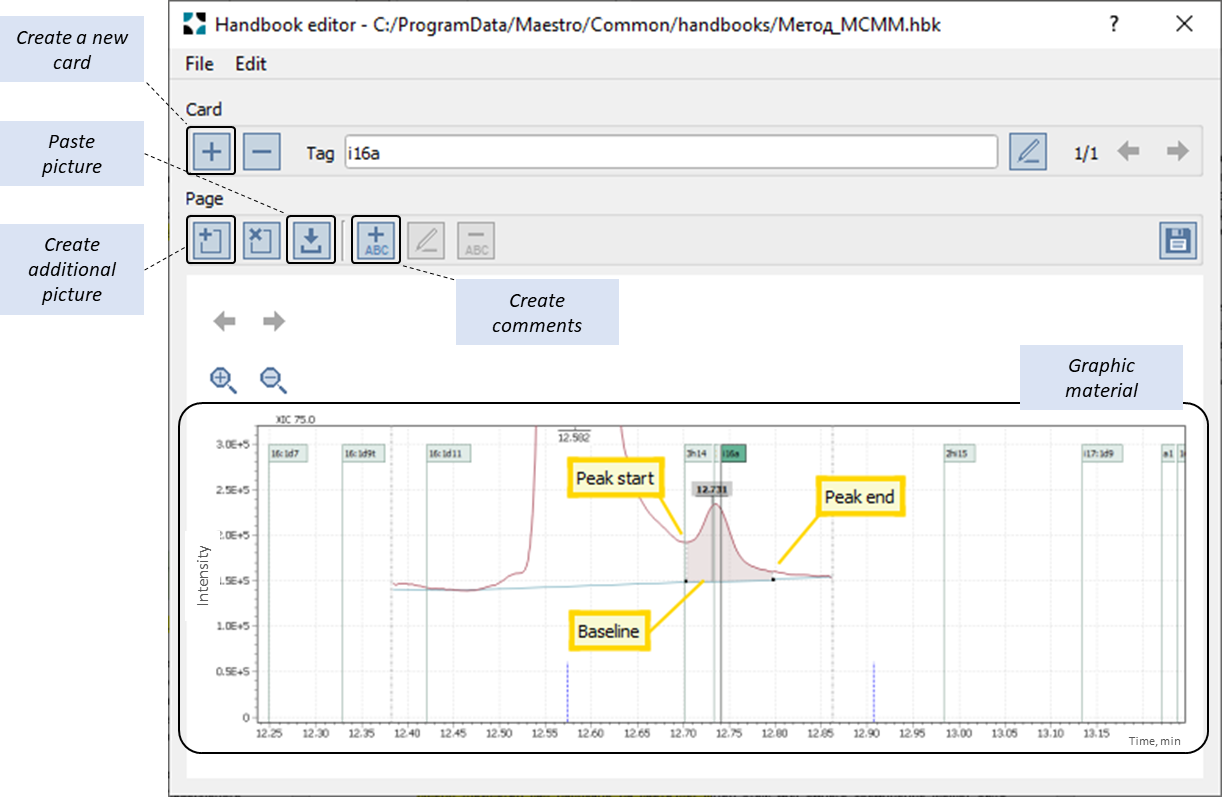The width and height of the screenshot is (1222, 797).
Task: Add a new card with the plus button
Action: 211,152
